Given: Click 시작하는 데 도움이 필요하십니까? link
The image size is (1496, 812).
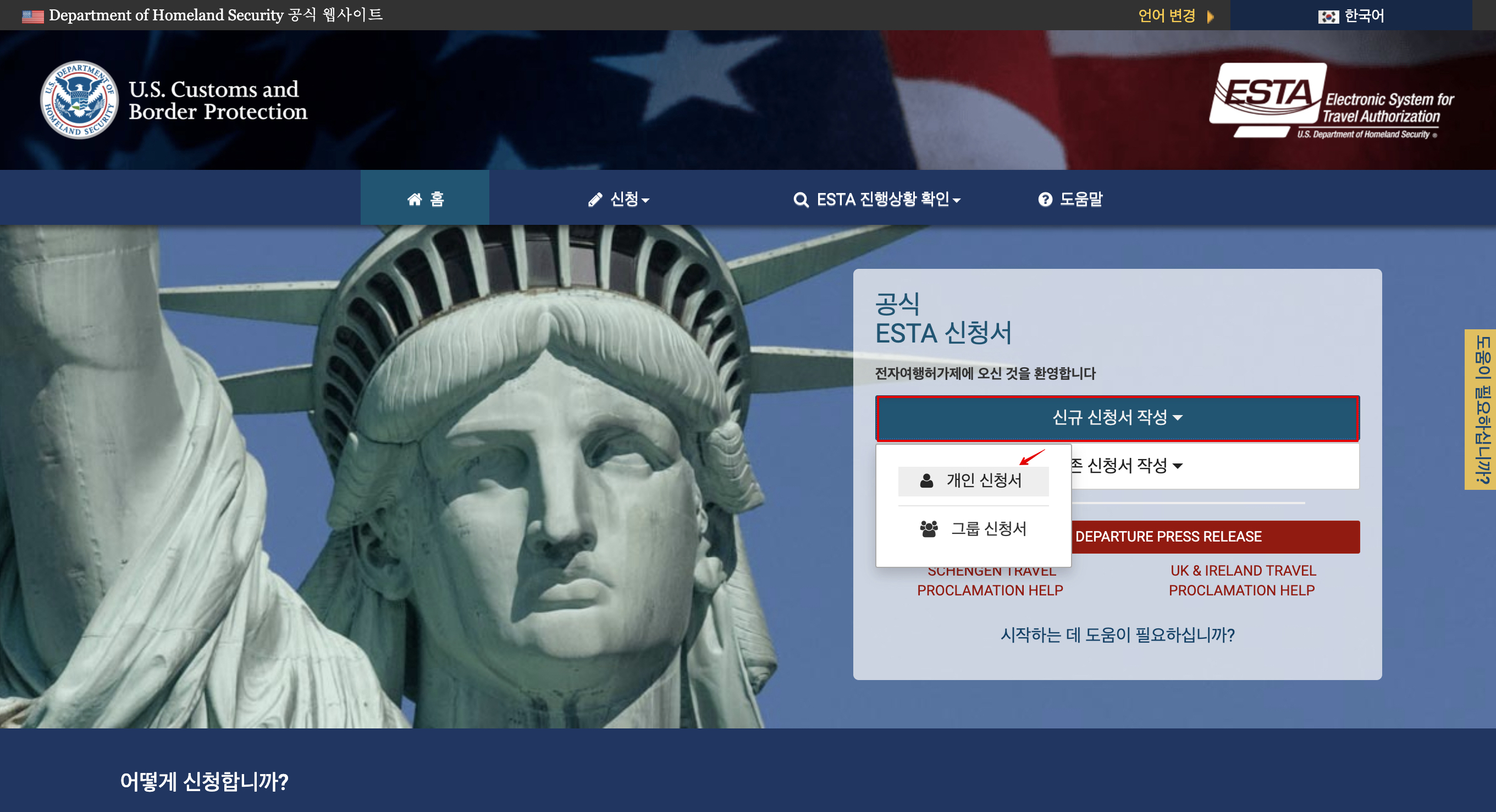Looking at the screenshot, I should coord(1117,635).
